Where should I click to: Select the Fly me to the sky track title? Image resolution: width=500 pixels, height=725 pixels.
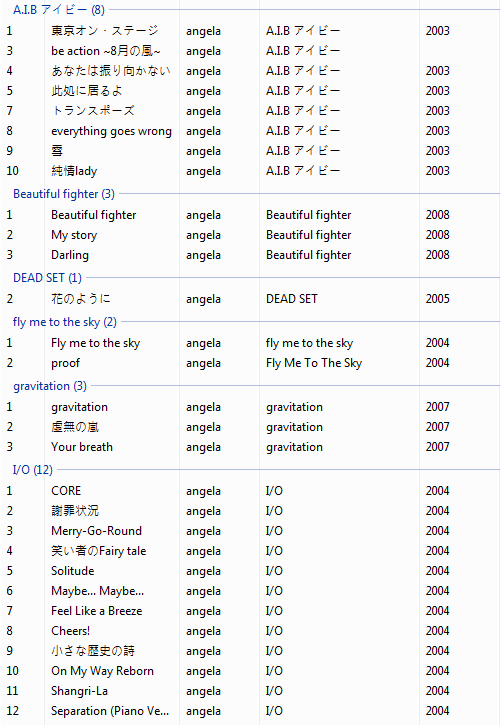(96, 343)
